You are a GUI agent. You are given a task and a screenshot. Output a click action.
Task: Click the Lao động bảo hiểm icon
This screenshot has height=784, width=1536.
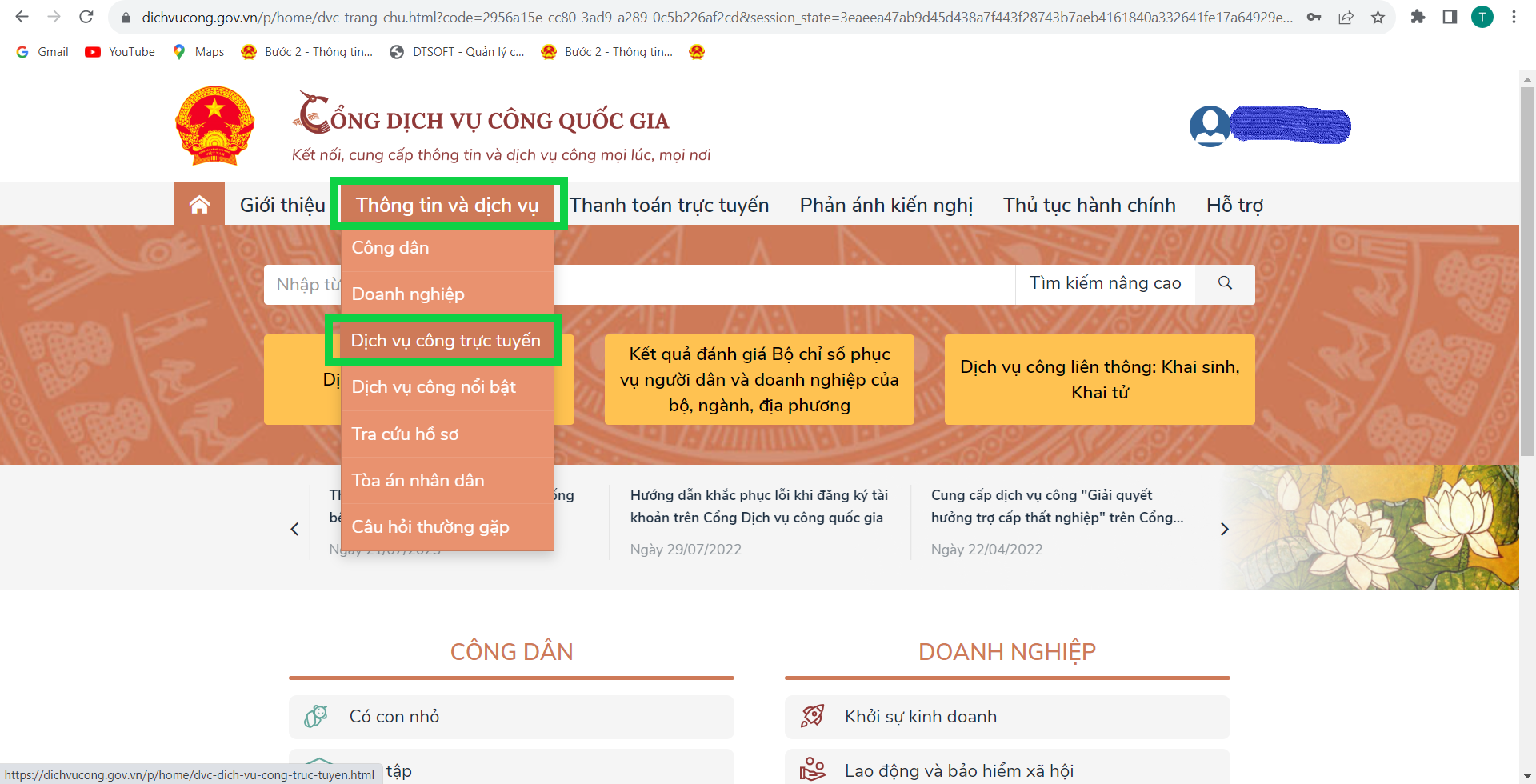click(812, 769)
